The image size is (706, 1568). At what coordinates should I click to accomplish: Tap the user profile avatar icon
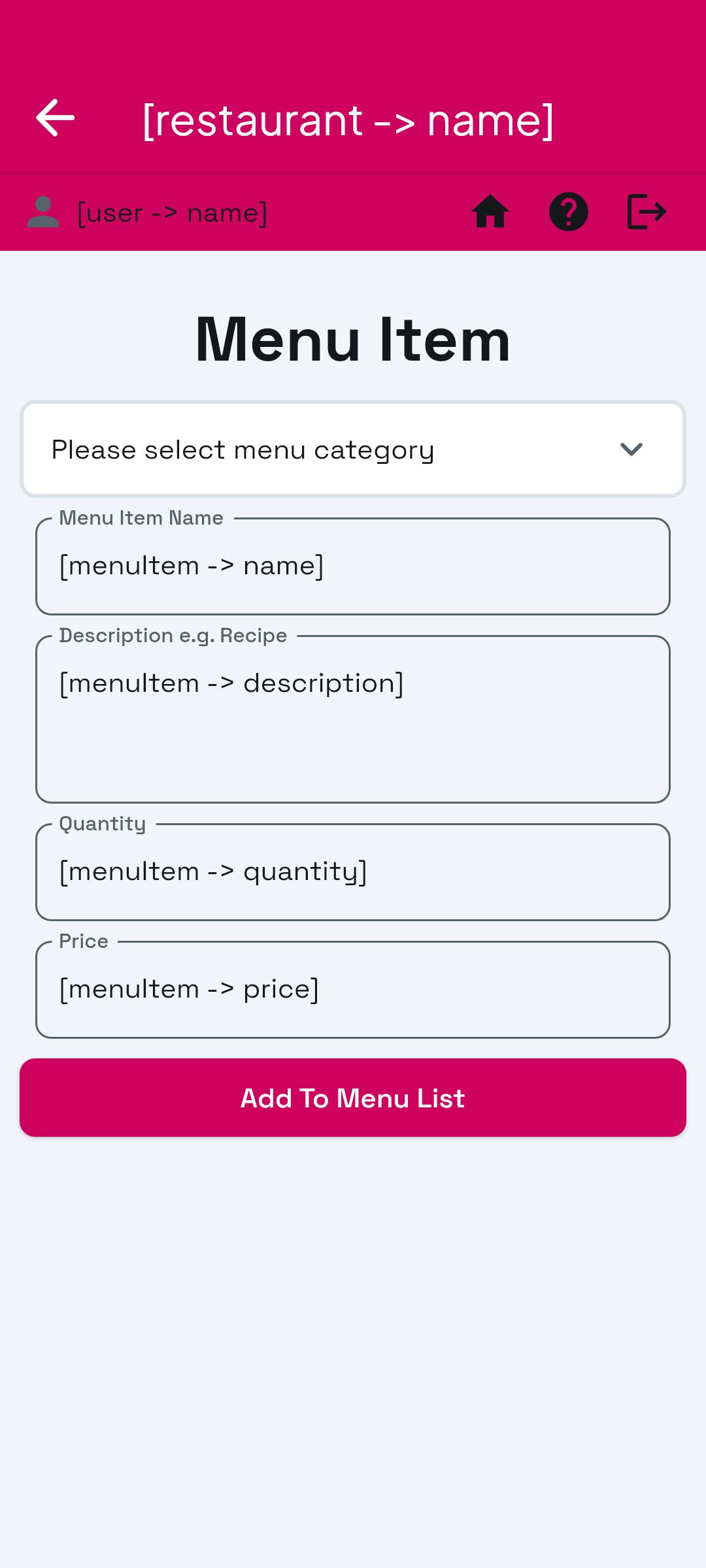(x=43, y=212)
